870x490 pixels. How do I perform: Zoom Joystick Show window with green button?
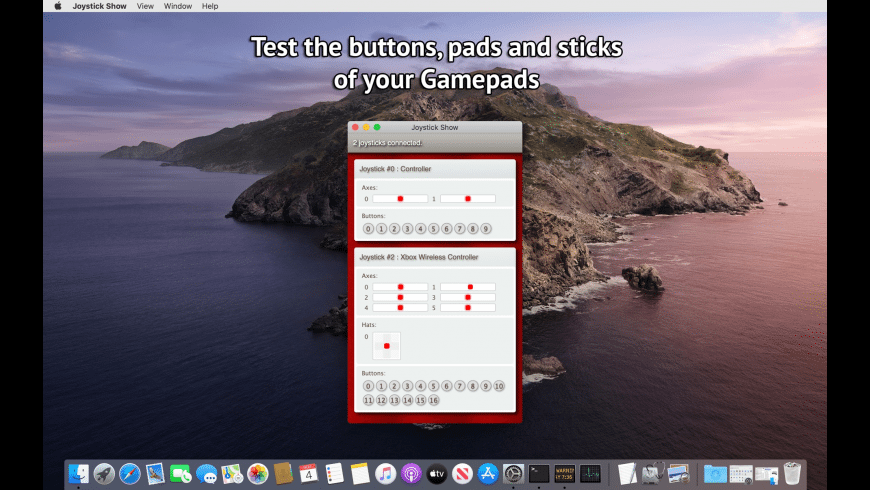pos(377,127)
